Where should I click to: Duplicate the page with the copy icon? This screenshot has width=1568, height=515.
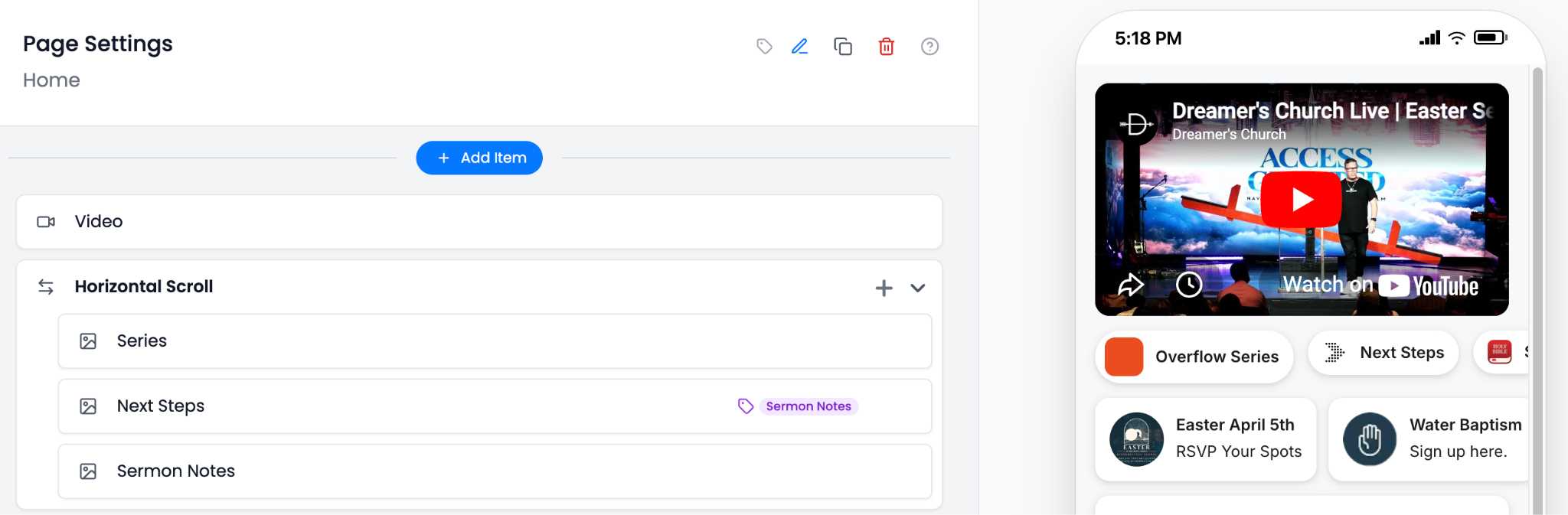pos(843,47)
